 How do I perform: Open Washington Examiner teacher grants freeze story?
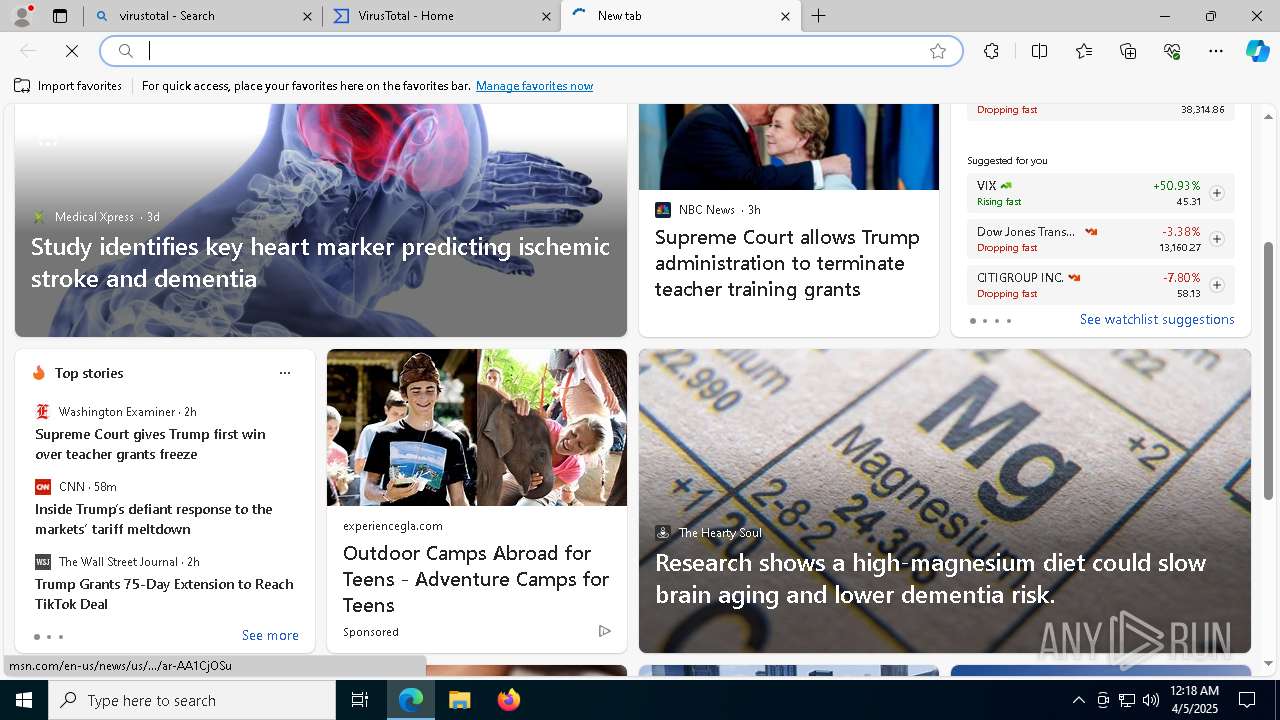(150, 444)
